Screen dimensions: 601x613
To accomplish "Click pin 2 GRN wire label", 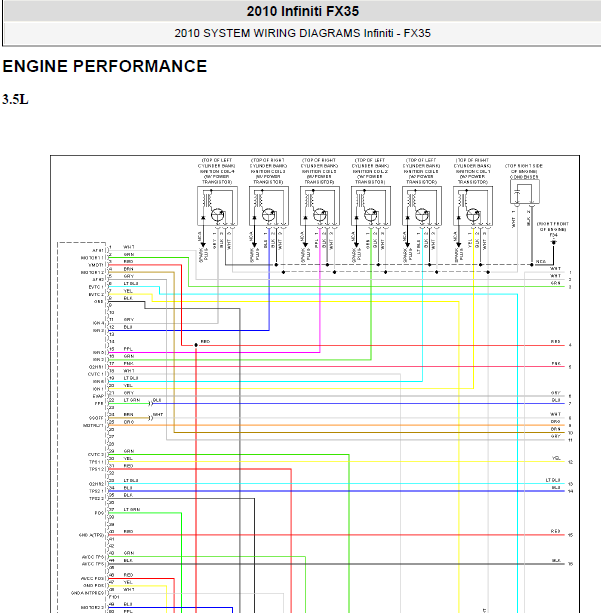I will [x=129, y=255].
